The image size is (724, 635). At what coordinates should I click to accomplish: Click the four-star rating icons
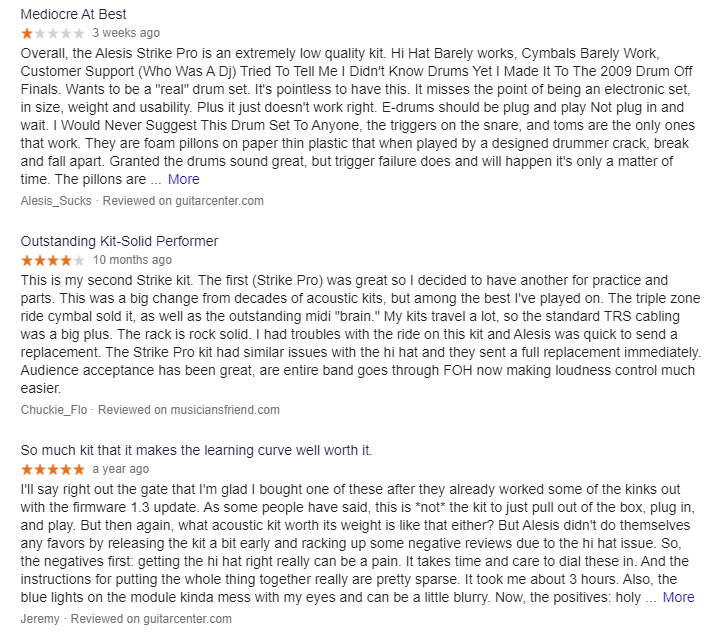[x=53, y=260]
